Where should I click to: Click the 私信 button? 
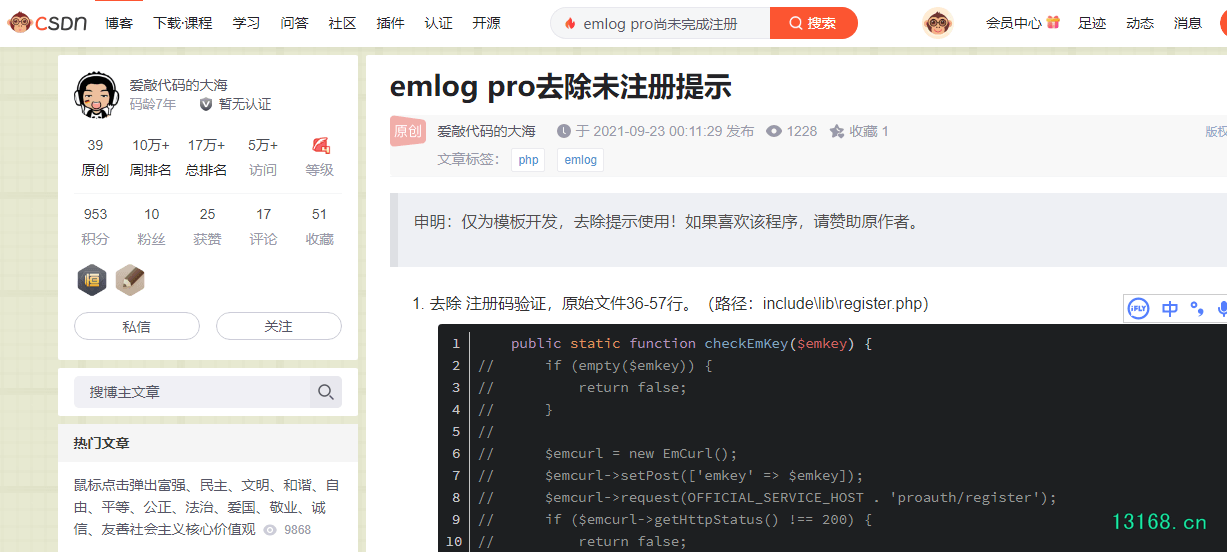pos(137,326)
